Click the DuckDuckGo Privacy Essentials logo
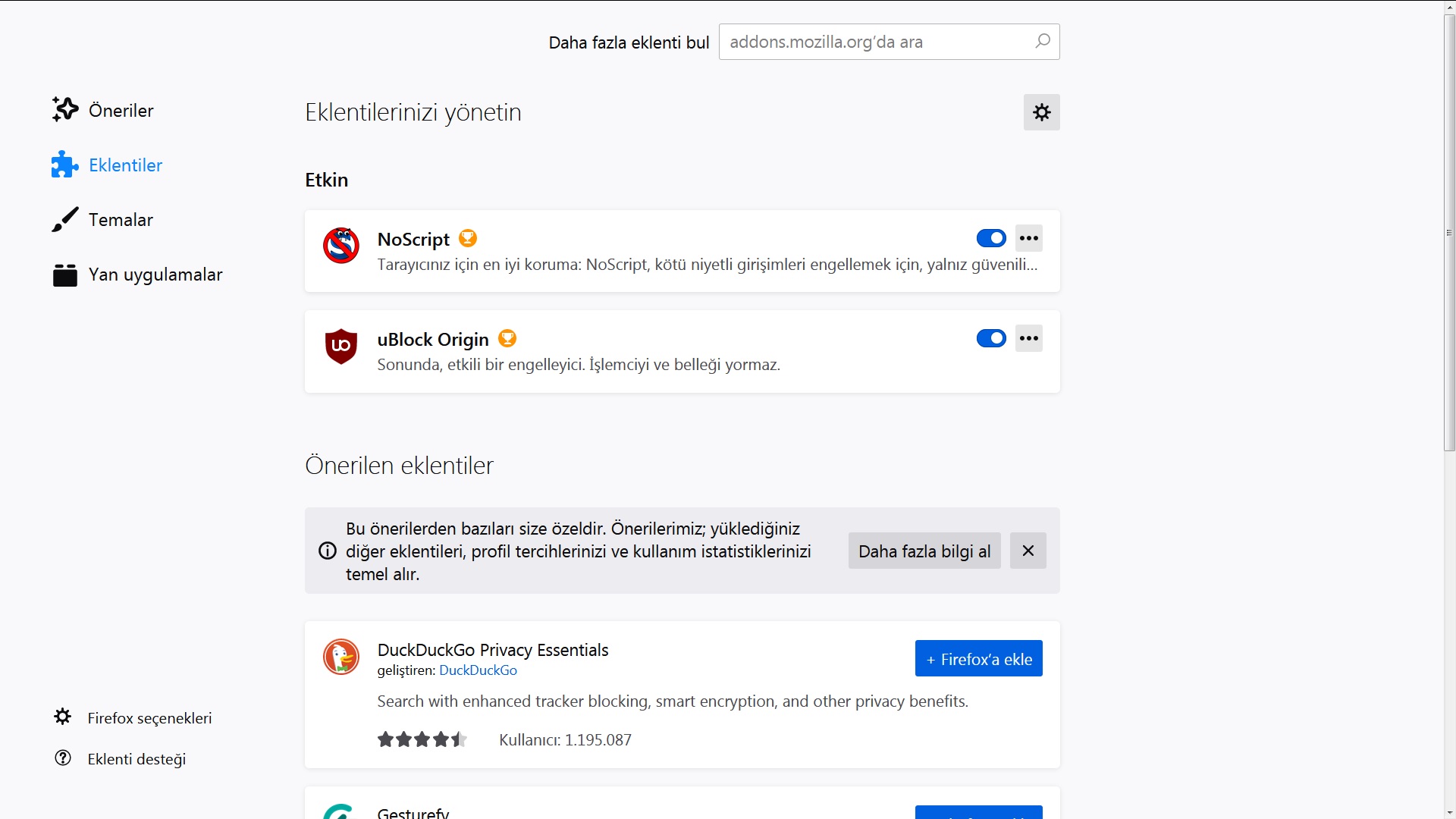This screenshot has width=1456, height=819. [x=341, y=657]
